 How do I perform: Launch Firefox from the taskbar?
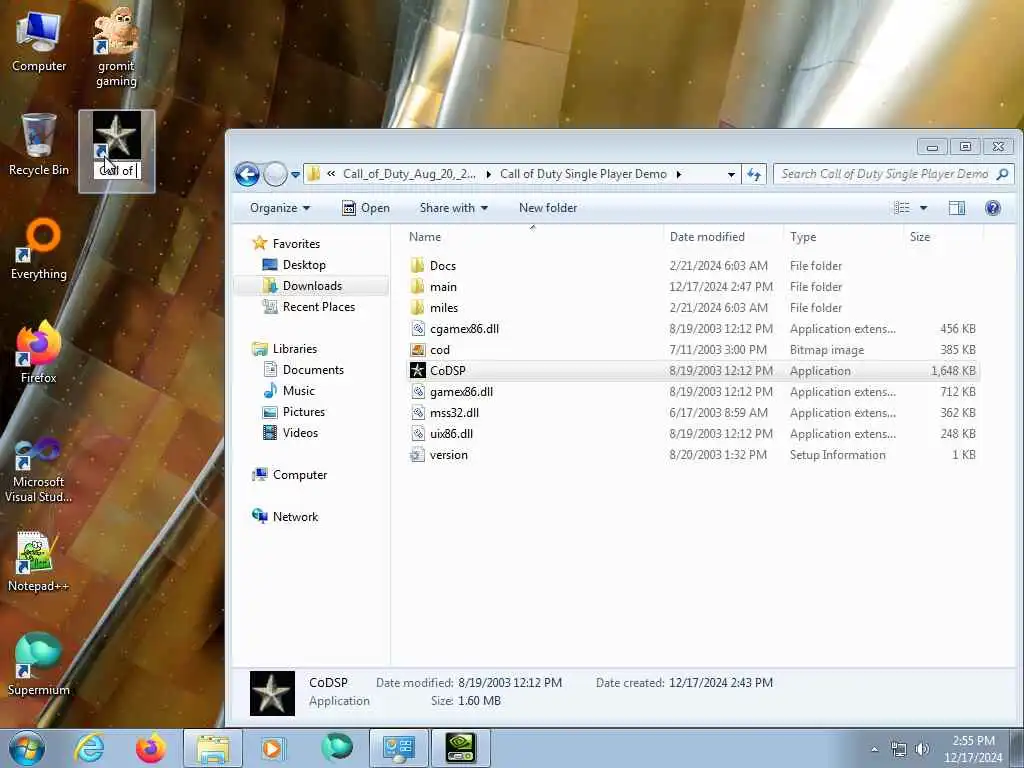151,748
